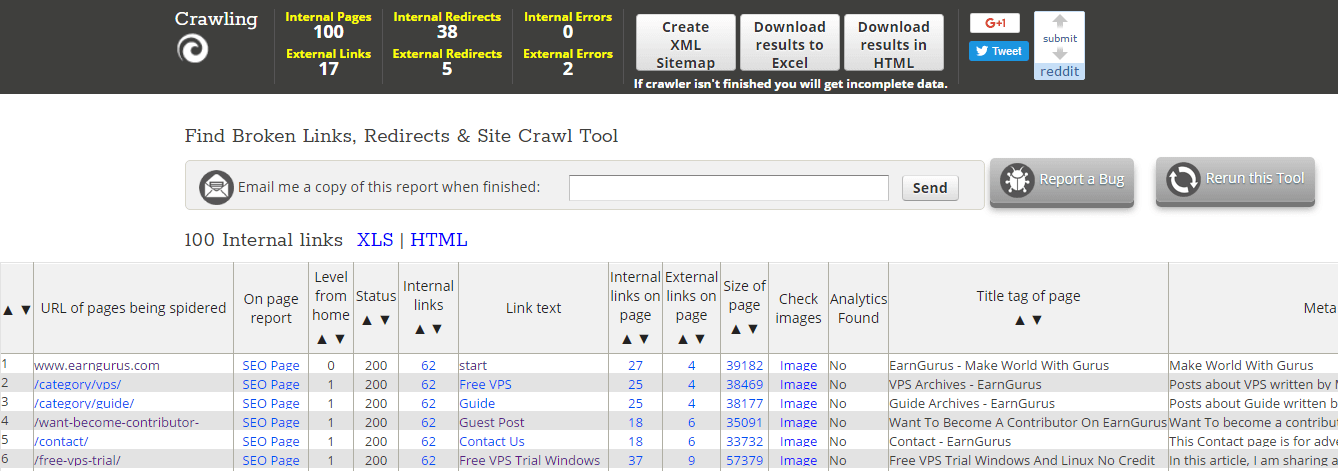Open the /category/vps/ URL link
Image resolution: width=1338 pixels, height=471 pixels.
tap(78, 385)
